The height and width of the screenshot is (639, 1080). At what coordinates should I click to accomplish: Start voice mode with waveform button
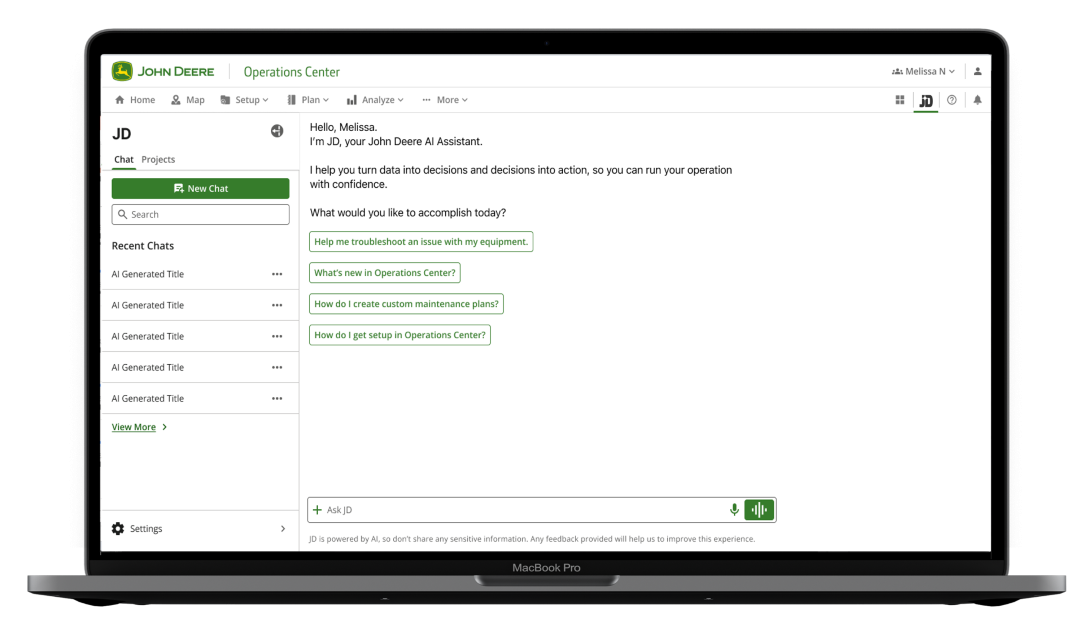[x=759, y=510]
